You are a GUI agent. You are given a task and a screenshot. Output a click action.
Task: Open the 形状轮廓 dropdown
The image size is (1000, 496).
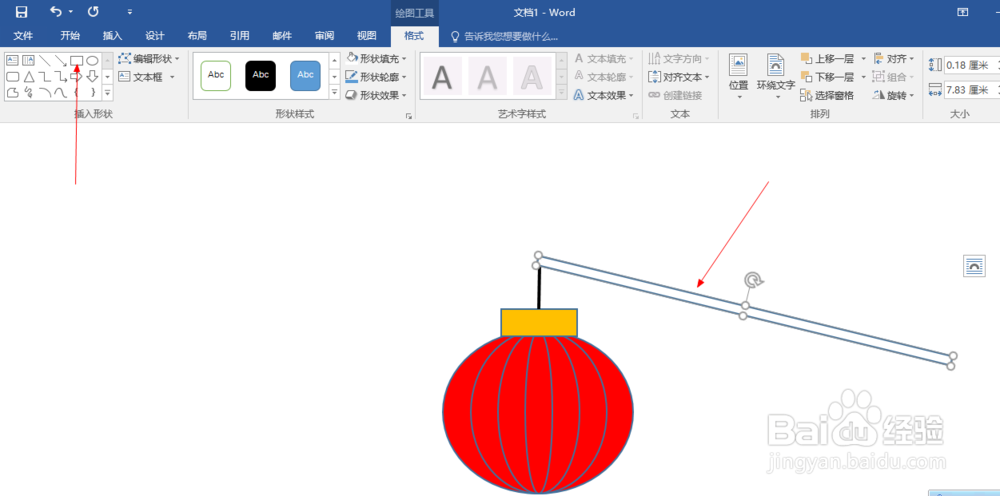tap(376, 77)
